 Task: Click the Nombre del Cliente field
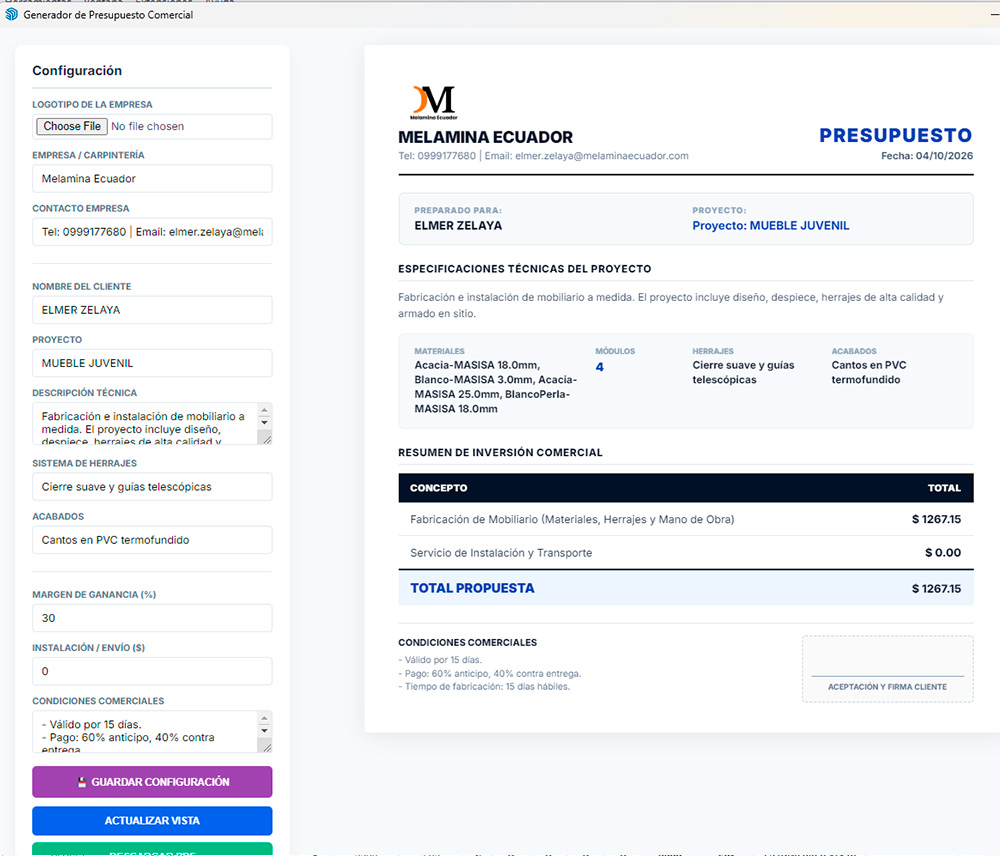click(152, 310)
